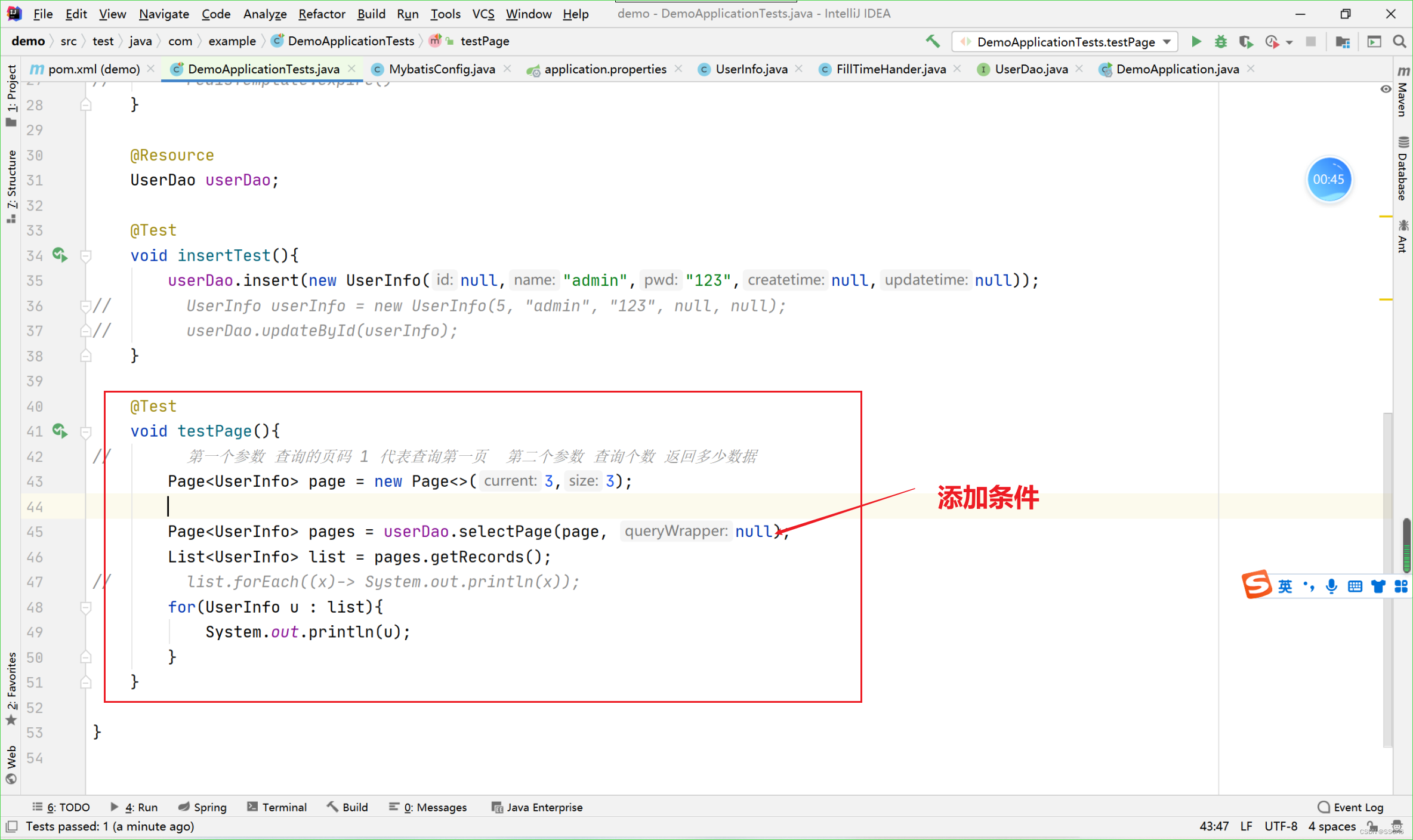Switch to DemoApplication.java tab

tap(1177, 69)
